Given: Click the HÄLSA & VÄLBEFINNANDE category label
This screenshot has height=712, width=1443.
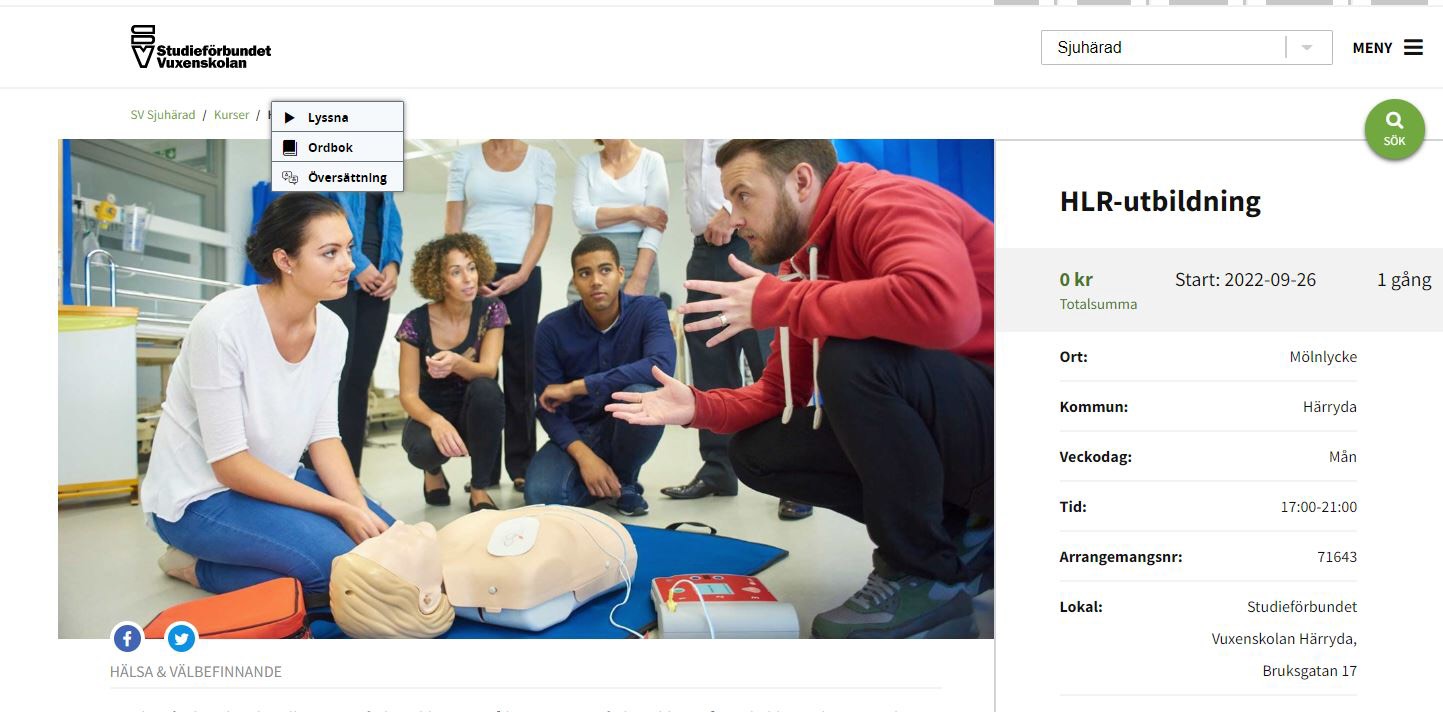Looking at the screenshot, I should click(196, 672).
